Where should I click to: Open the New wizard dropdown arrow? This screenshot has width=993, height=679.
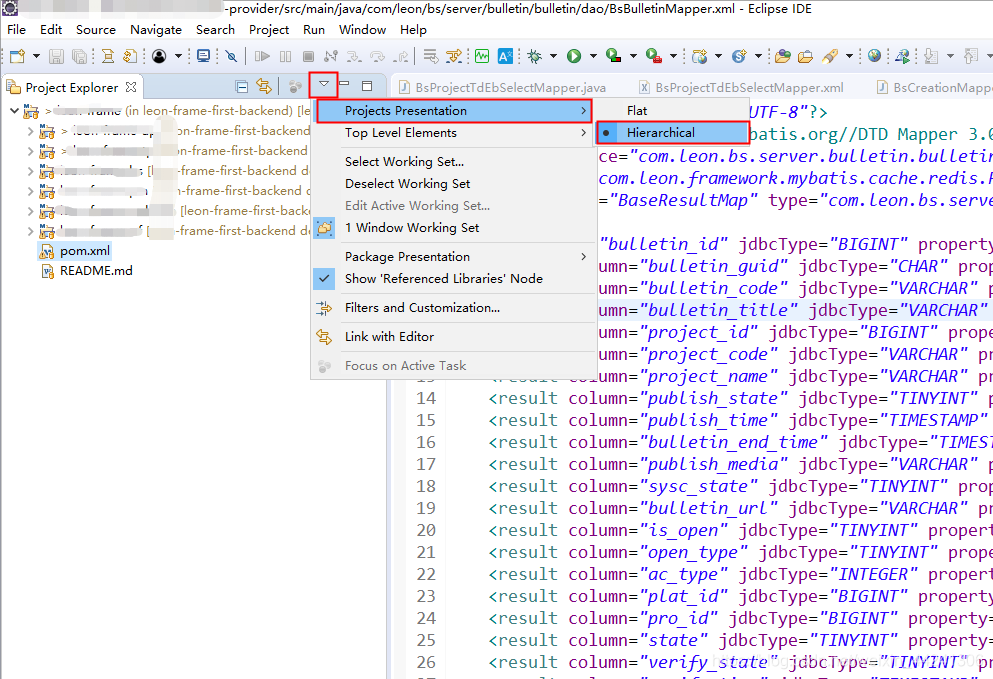[36, 56]
